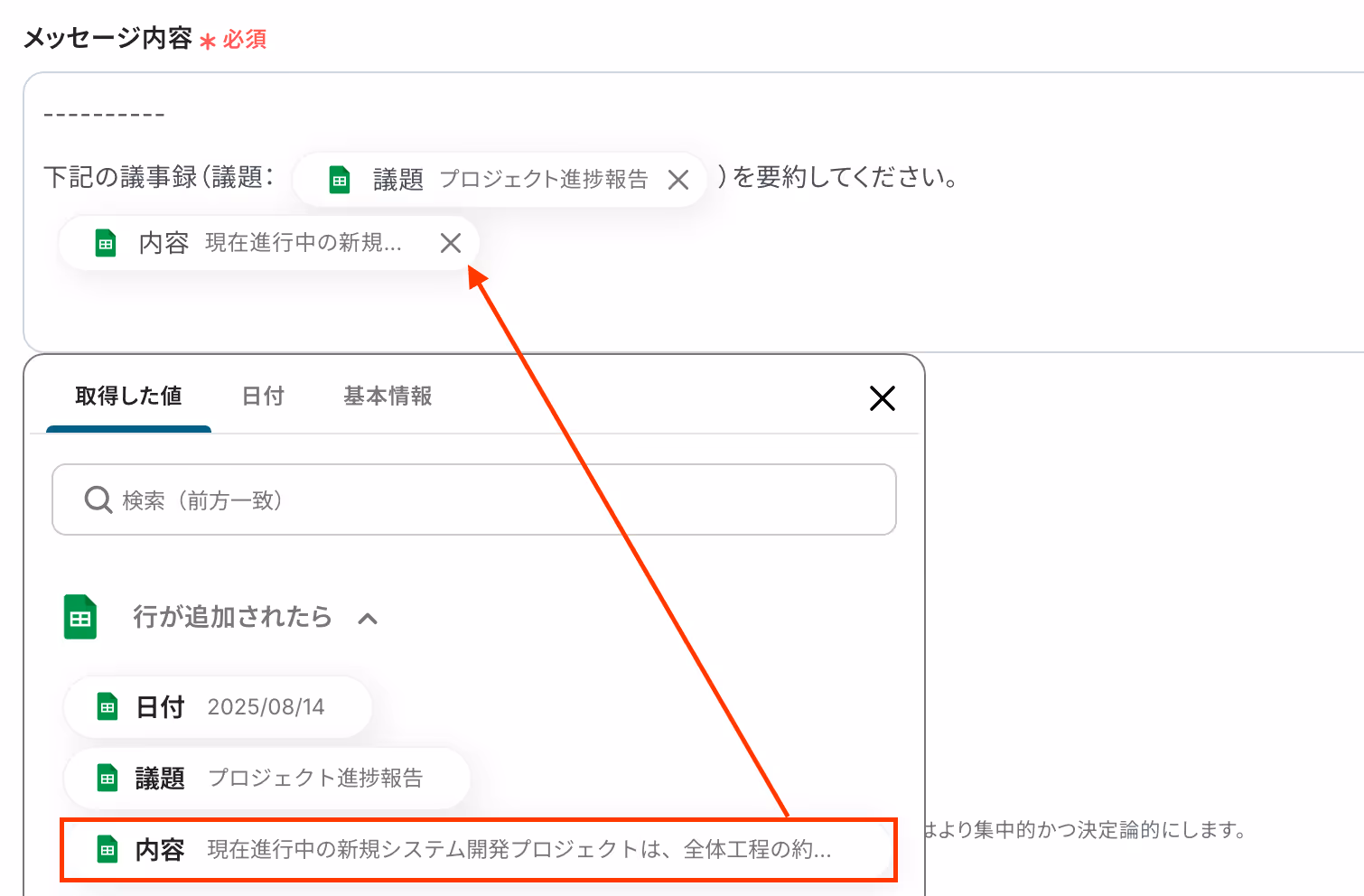
Task: Click the dashed separator line of text
Action: (104, 115)
